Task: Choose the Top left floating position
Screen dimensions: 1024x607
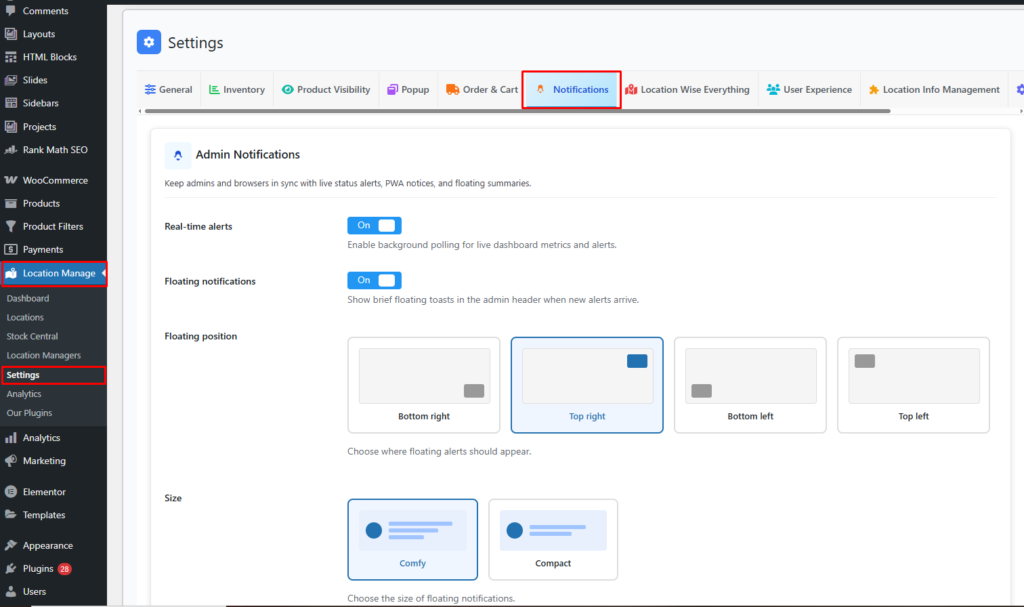Action: (913, 385)
